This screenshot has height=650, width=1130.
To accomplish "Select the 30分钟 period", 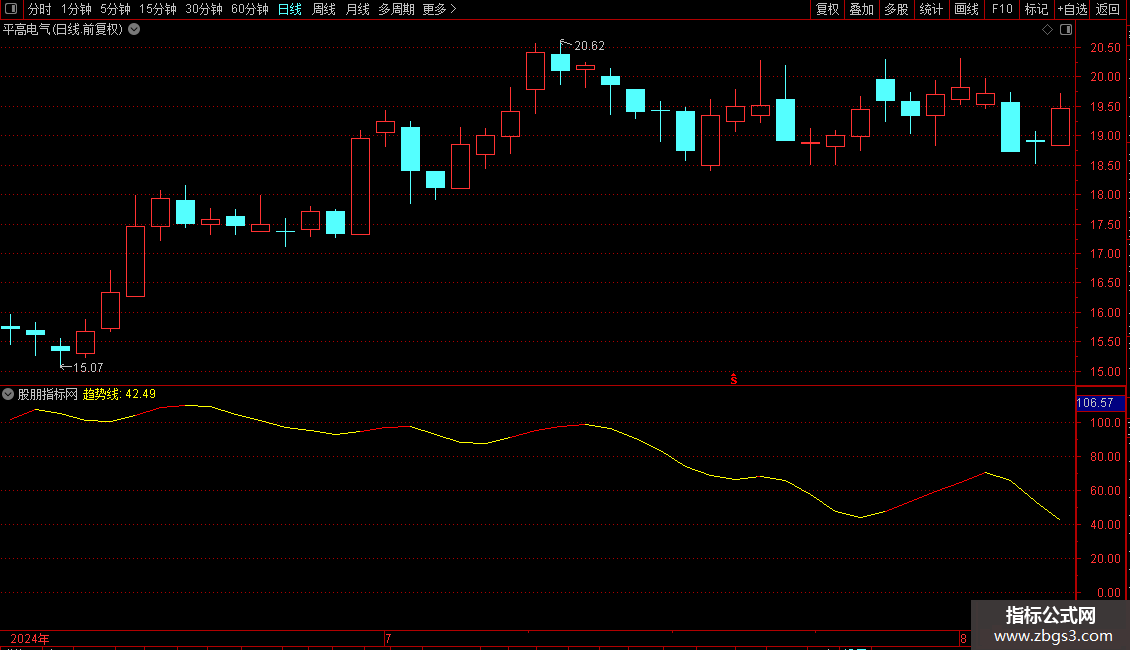I will point(204,9).
